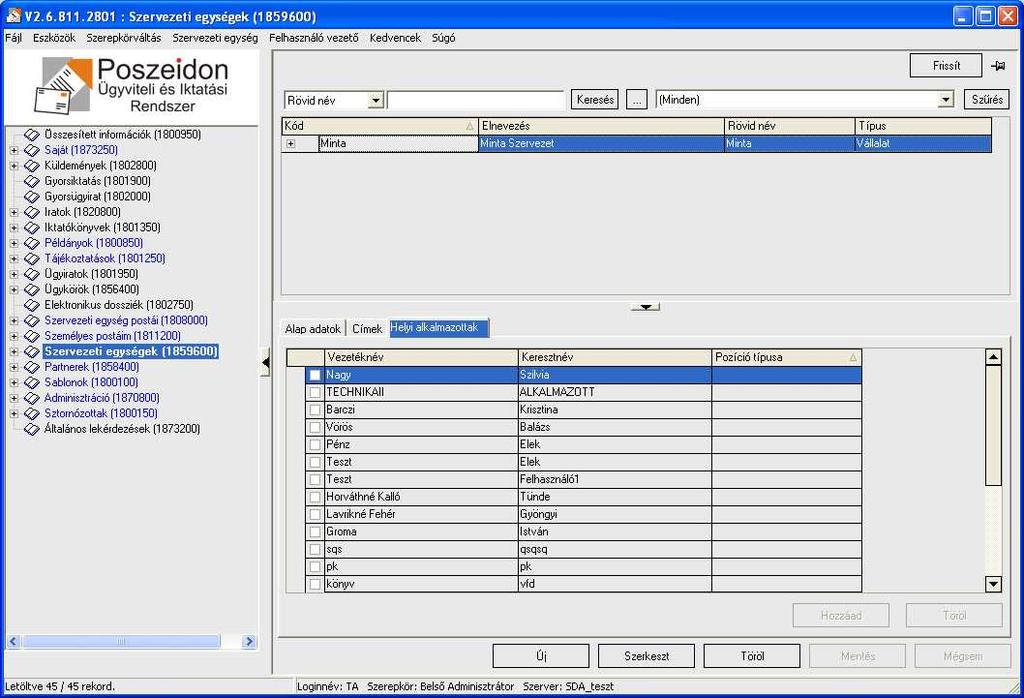This screenshot has width=1024, height=698.
Task: Expand the Adminisztráció tree node
Action: coord(14,398)
